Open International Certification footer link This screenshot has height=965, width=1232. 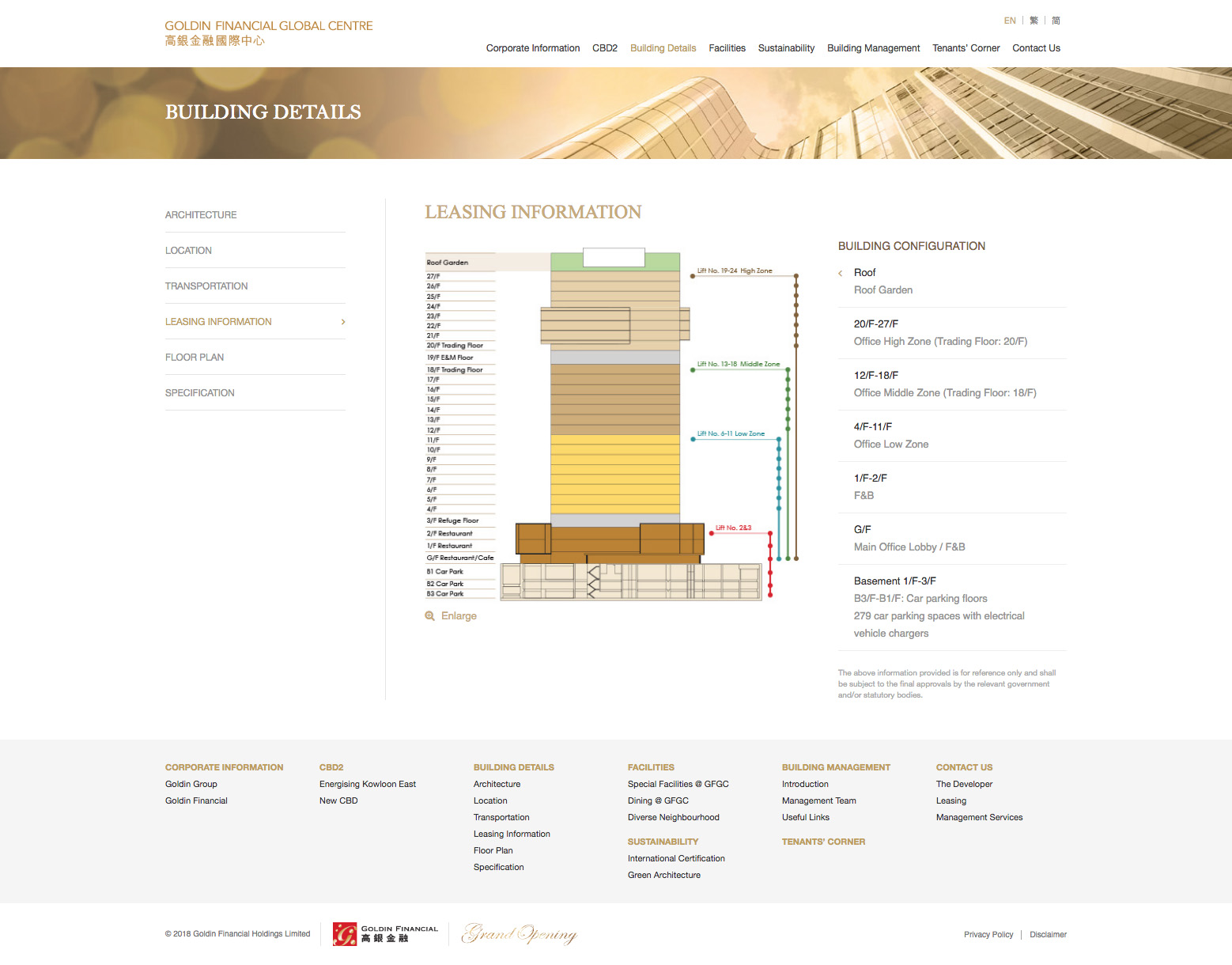coord(676,859)
